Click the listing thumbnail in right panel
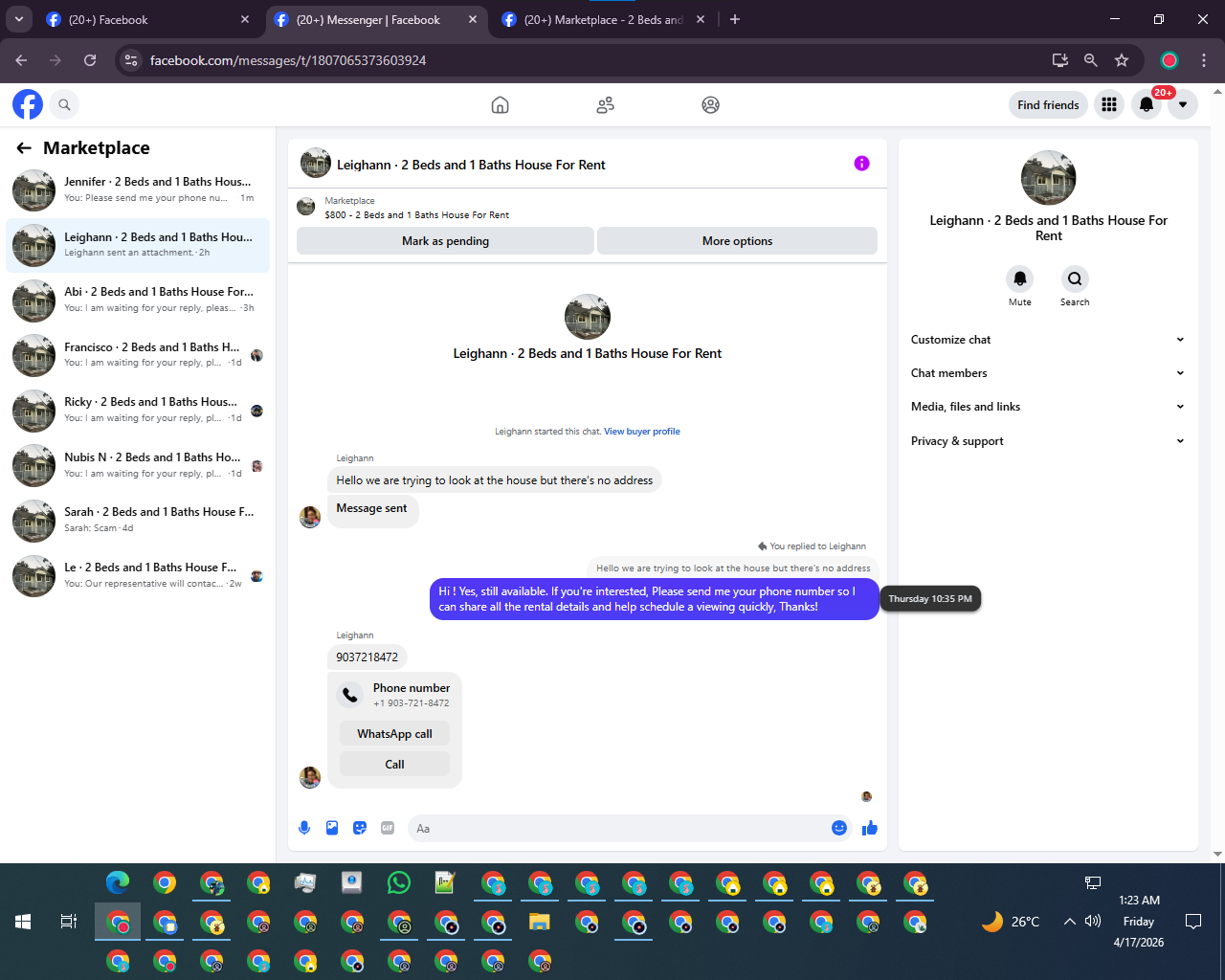 point(1049,178)
